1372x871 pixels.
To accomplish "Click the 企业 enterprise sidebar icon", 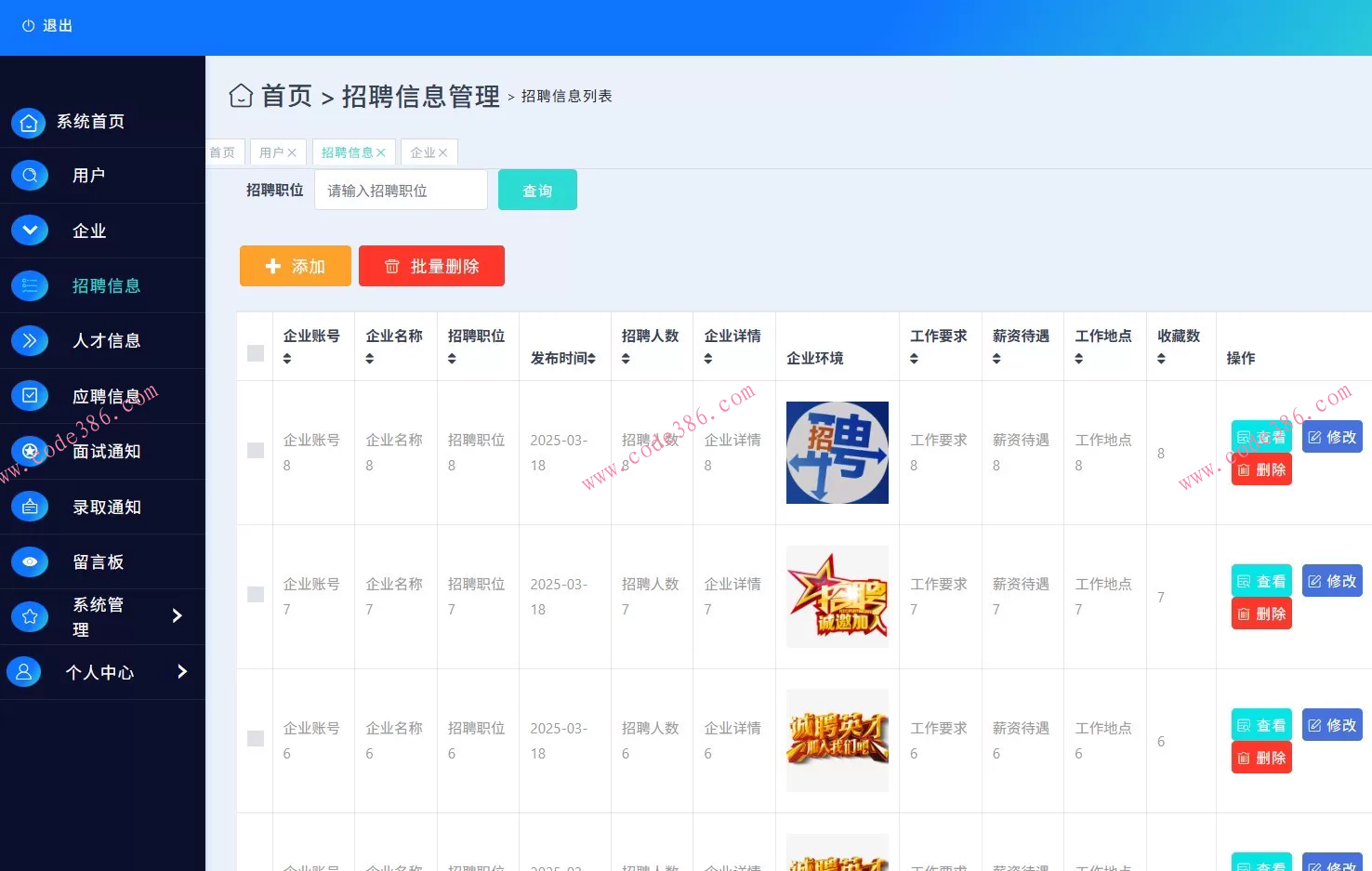I will [x=29, y=230].
